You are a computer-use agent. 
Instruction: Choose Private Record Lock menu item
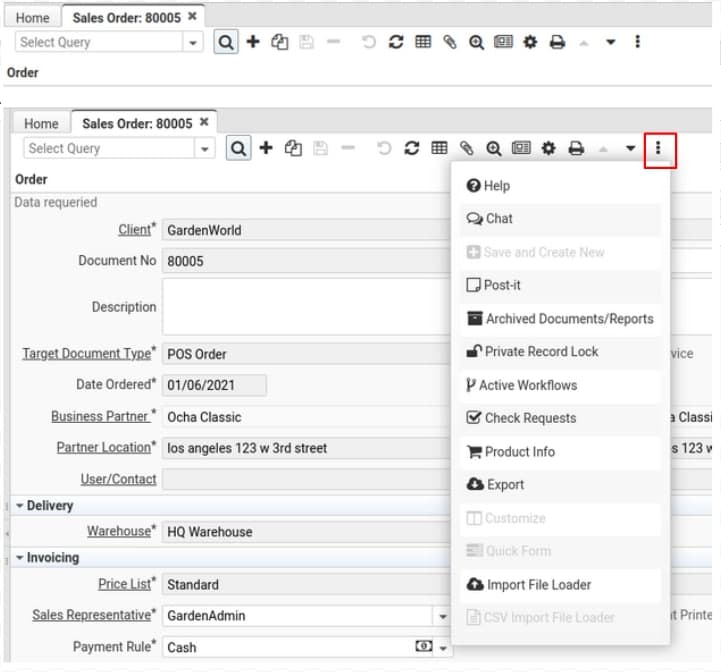pos(541,352)
